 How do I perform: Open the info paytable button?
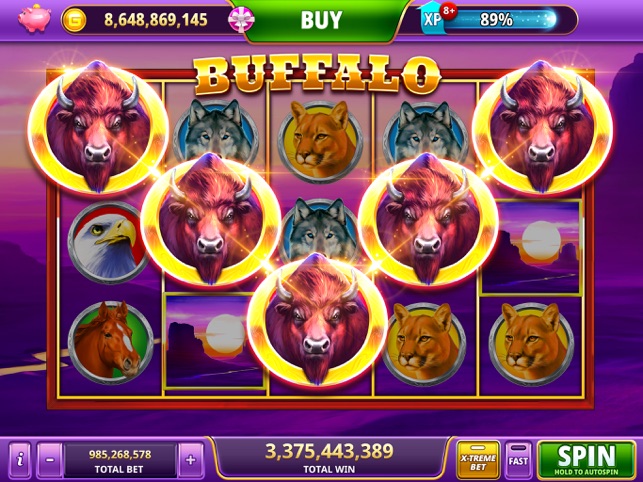(20, 459)
